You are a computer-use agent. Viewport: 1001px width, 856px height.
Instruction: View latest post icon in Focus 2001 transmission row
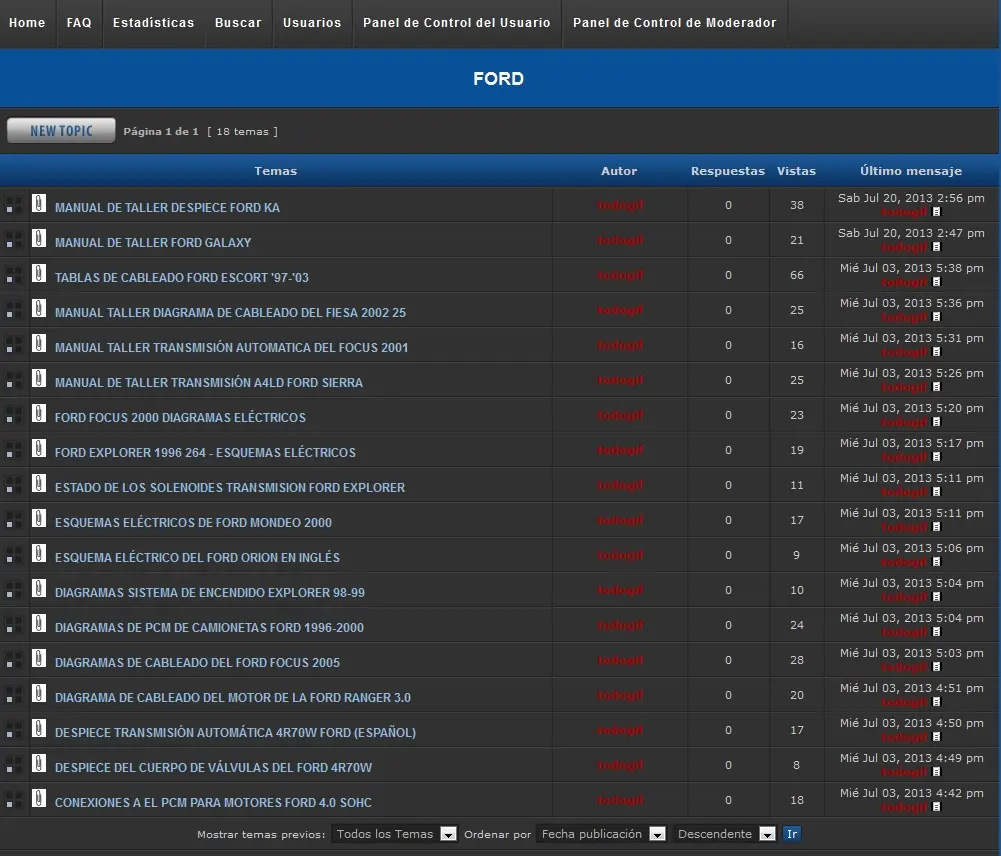click(937, 352)
